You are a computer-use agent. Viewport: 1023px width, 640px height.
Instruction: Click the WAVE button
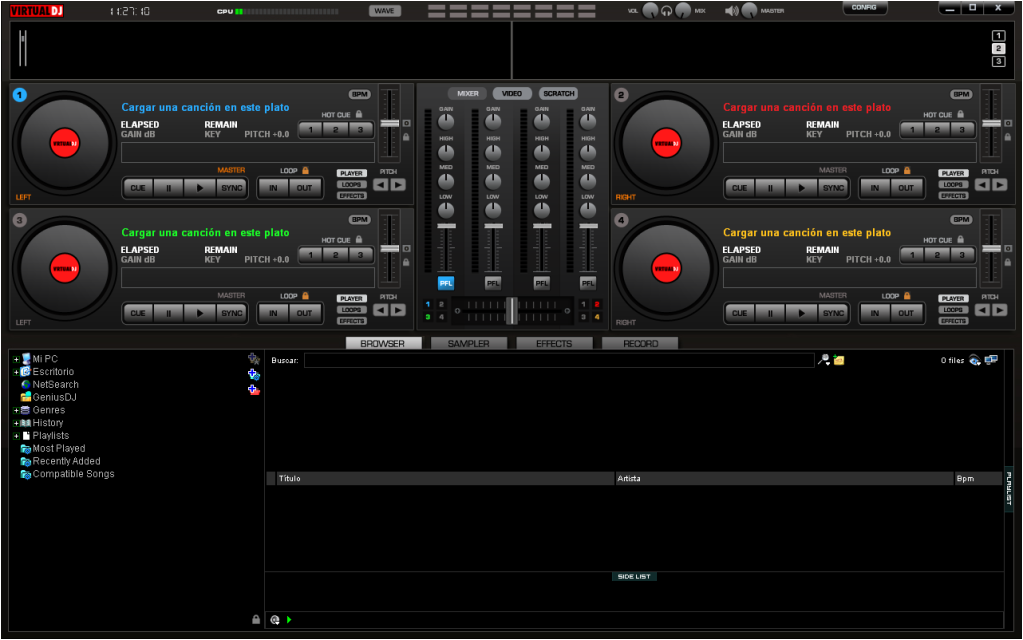coord(385,10)
